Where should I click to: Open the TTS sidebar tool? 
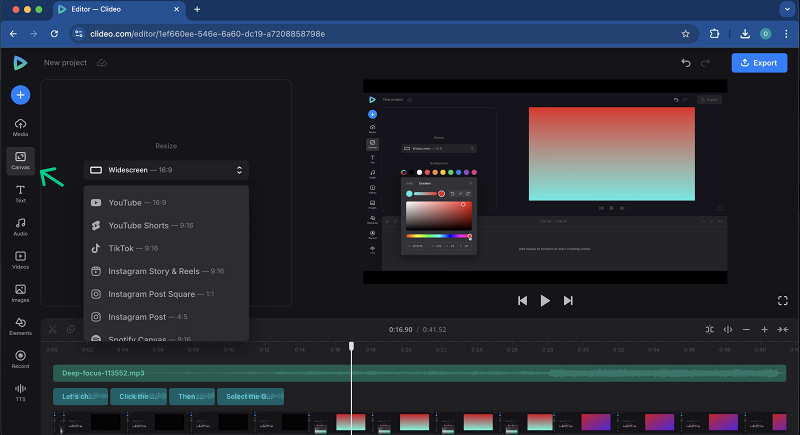click(20, 393)
